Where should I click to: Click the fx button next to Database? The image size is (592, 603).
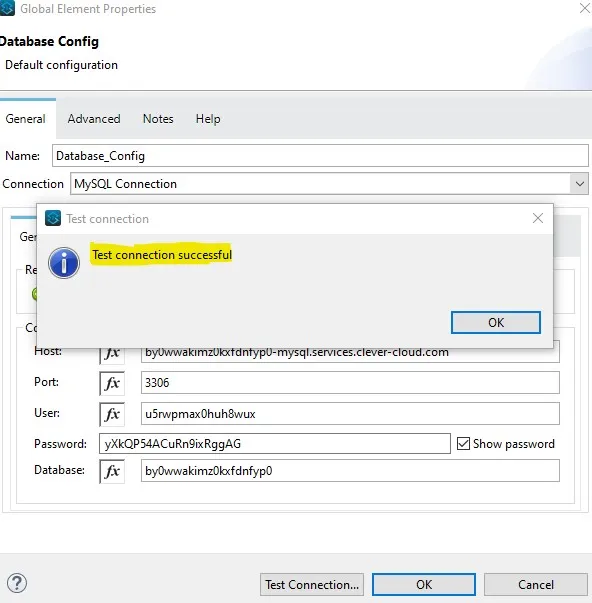click(112, 471)
